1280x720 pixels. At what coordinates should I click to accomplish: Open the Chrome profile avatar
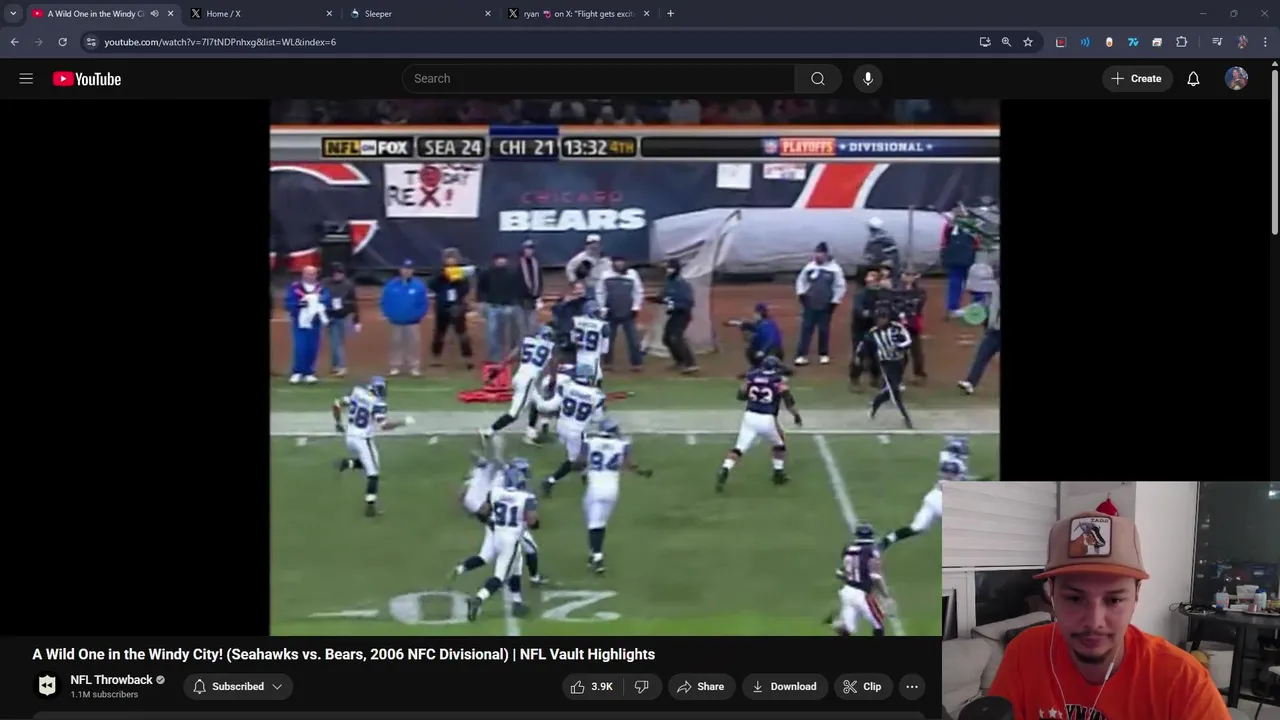[x=1243, y=42]
